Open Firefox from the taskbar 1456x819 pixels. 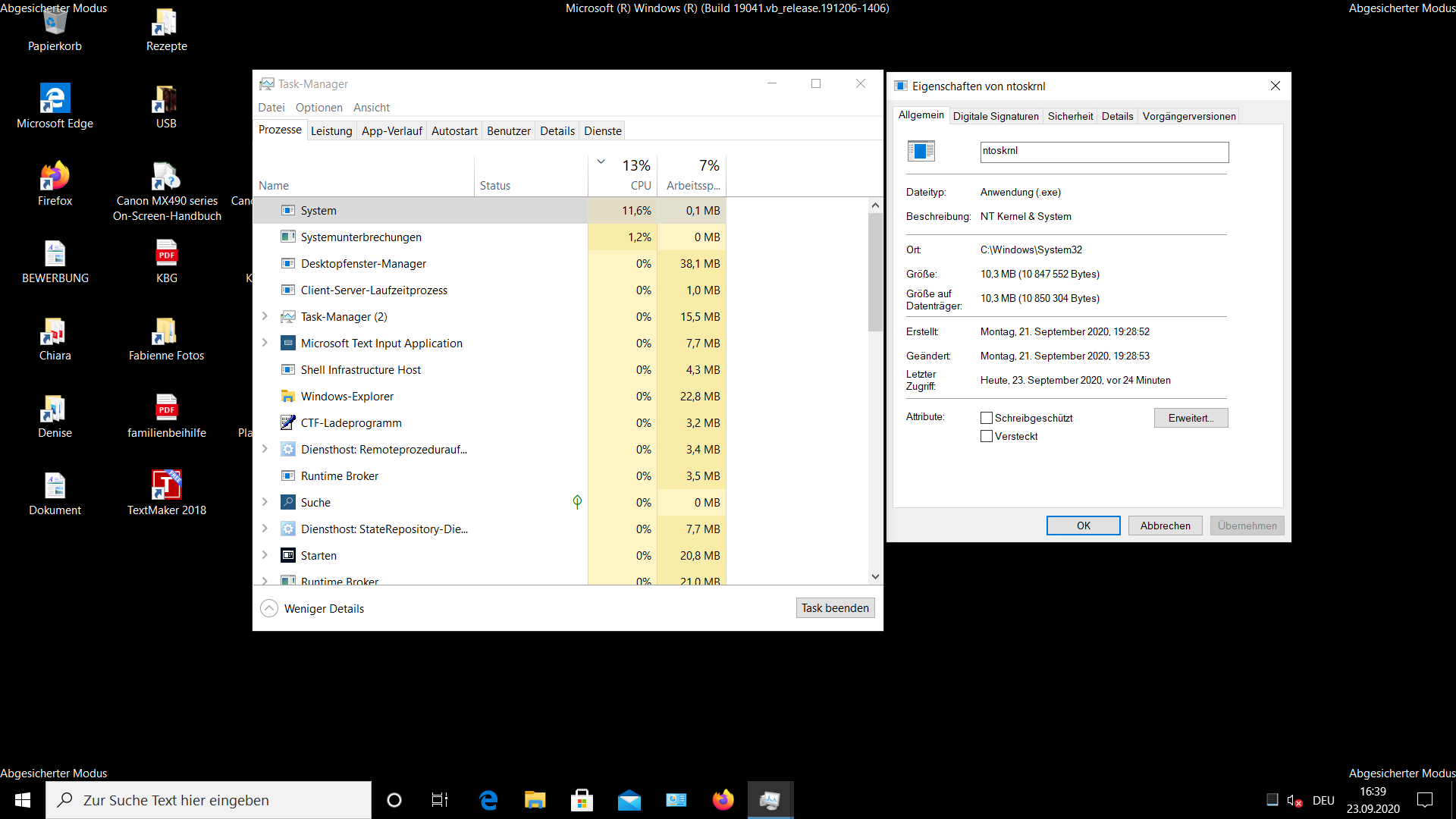[723, 800]
